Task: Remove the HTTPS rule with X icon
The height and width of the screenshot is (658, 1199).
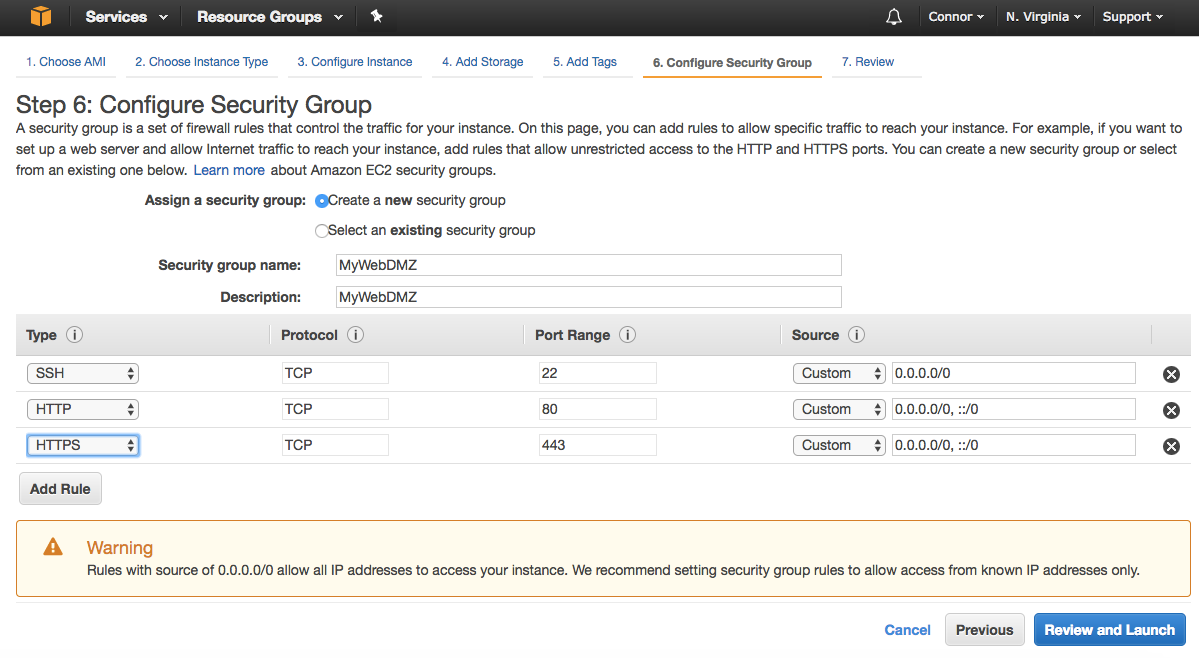Action: point(1171,446)
